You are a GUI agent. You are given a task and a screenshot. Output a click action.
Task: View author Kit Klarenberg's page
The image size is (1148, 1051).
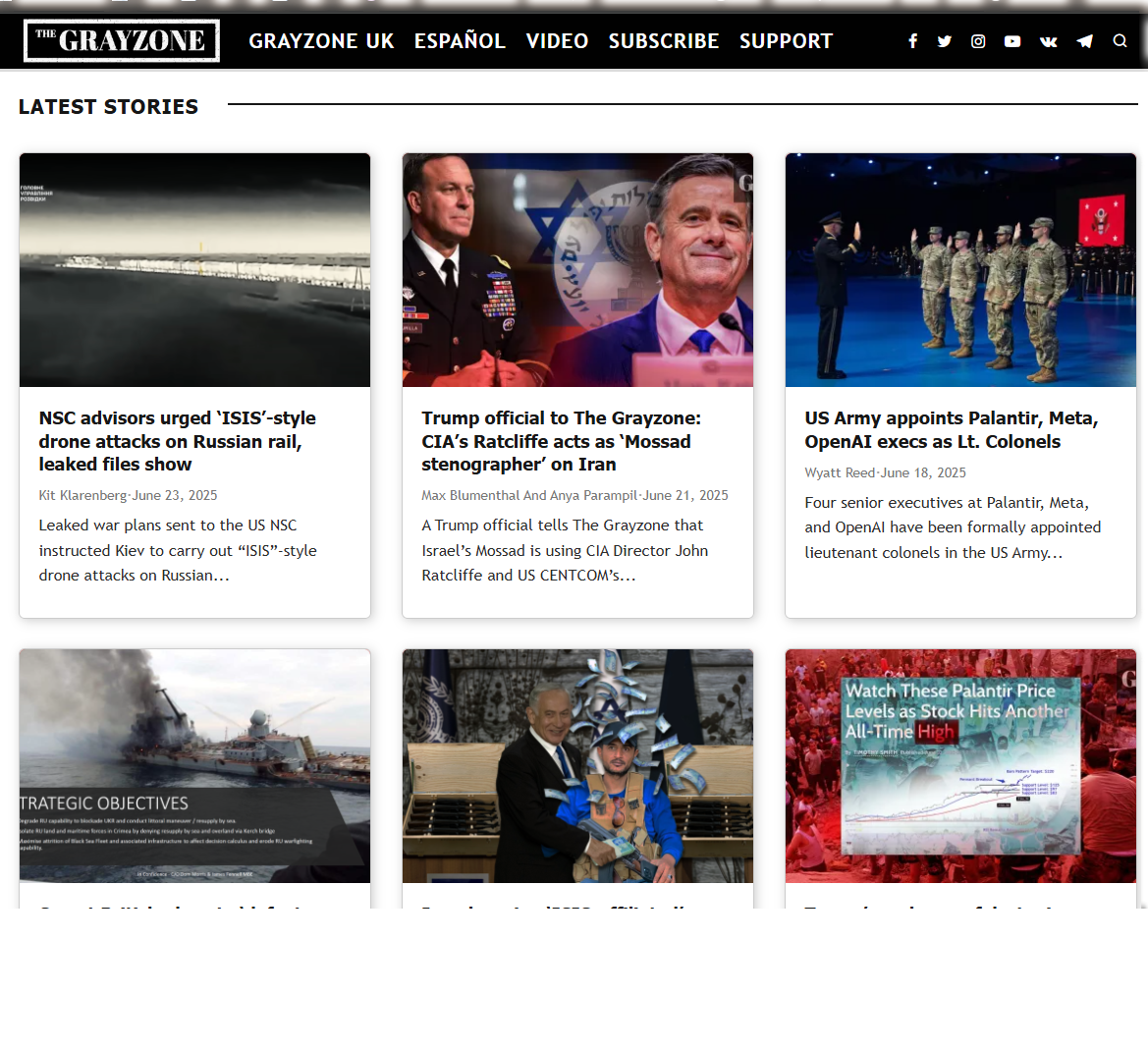point(82,495)
